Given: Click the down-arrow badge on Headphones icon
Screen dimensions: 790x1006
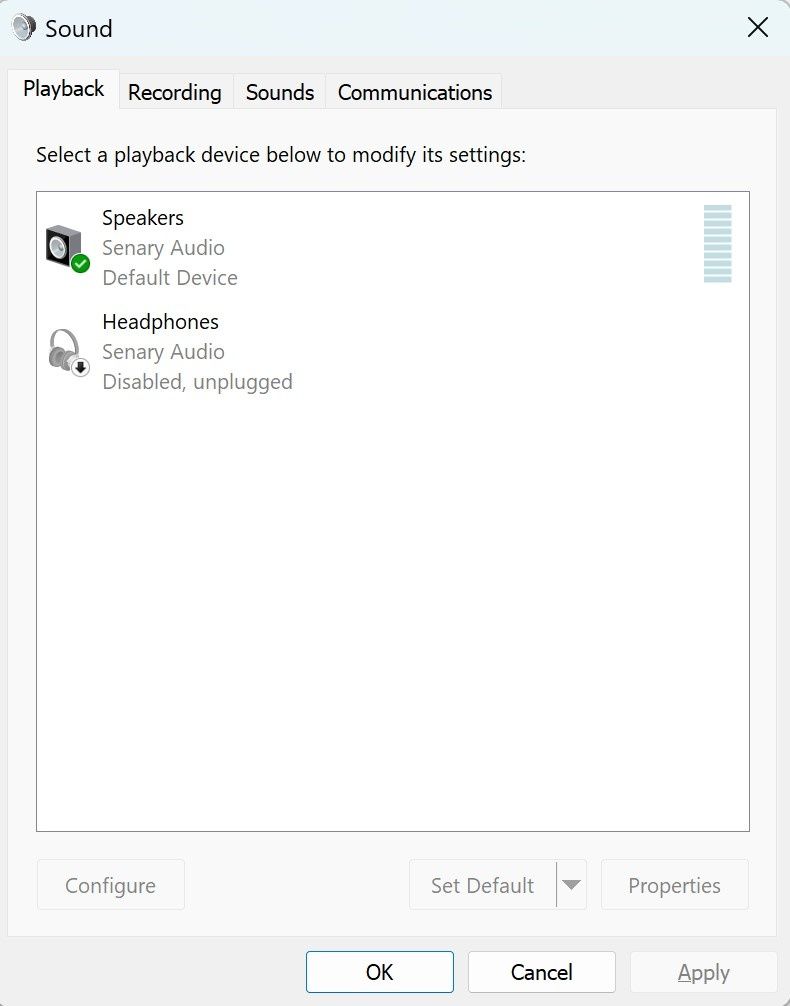Looking at the screenshot, I should point(81,367).
